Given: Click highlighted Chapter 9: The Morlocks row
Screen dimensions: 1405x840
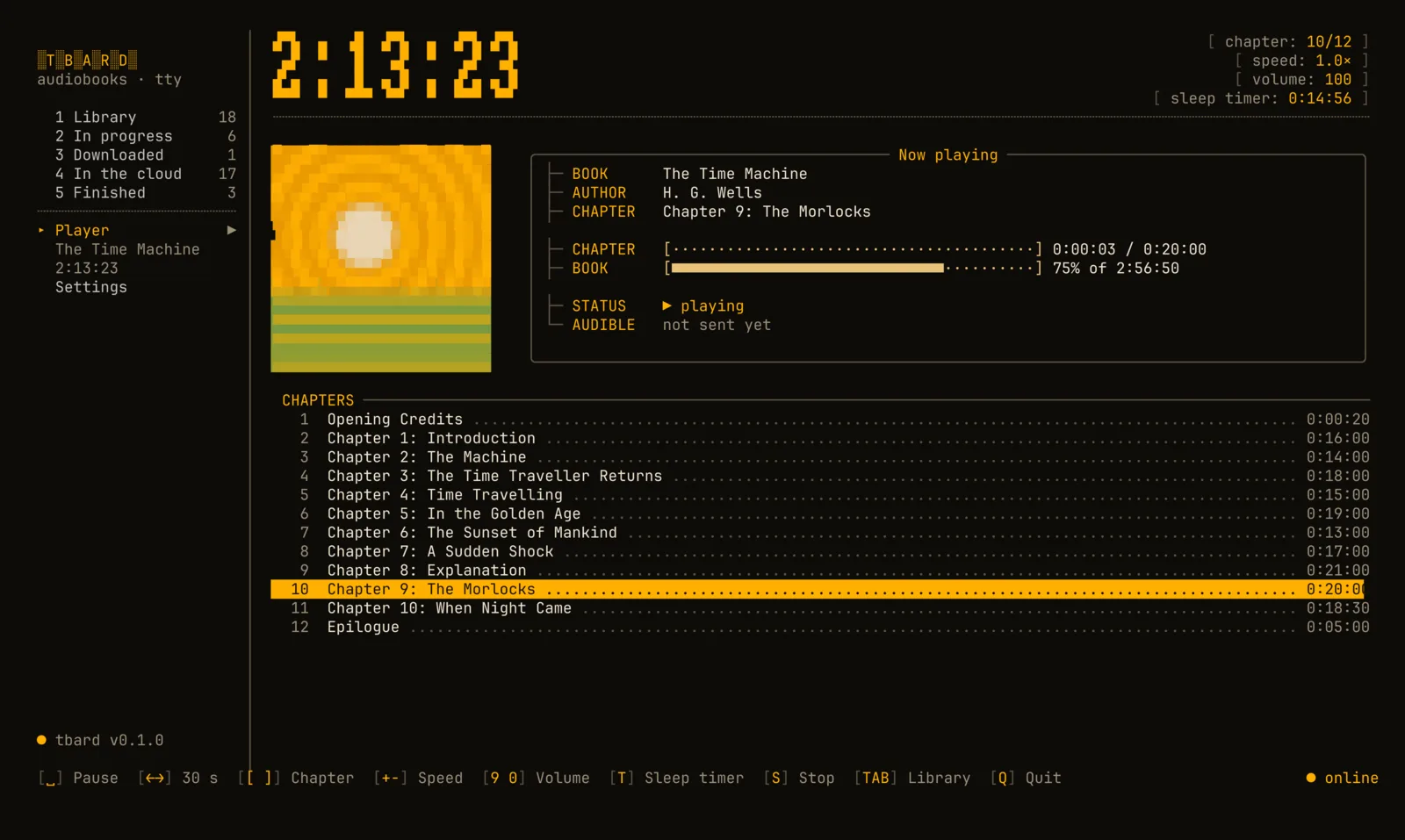Looking at the screenshot, I should pos(818,589).
